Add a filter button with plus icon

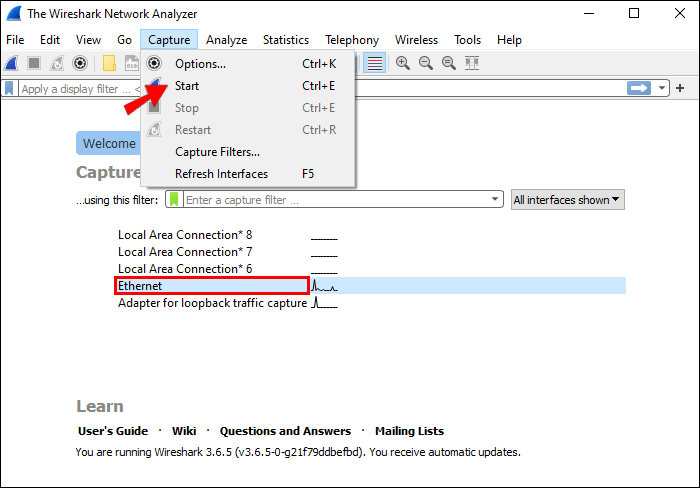click(x=680, y=88)
